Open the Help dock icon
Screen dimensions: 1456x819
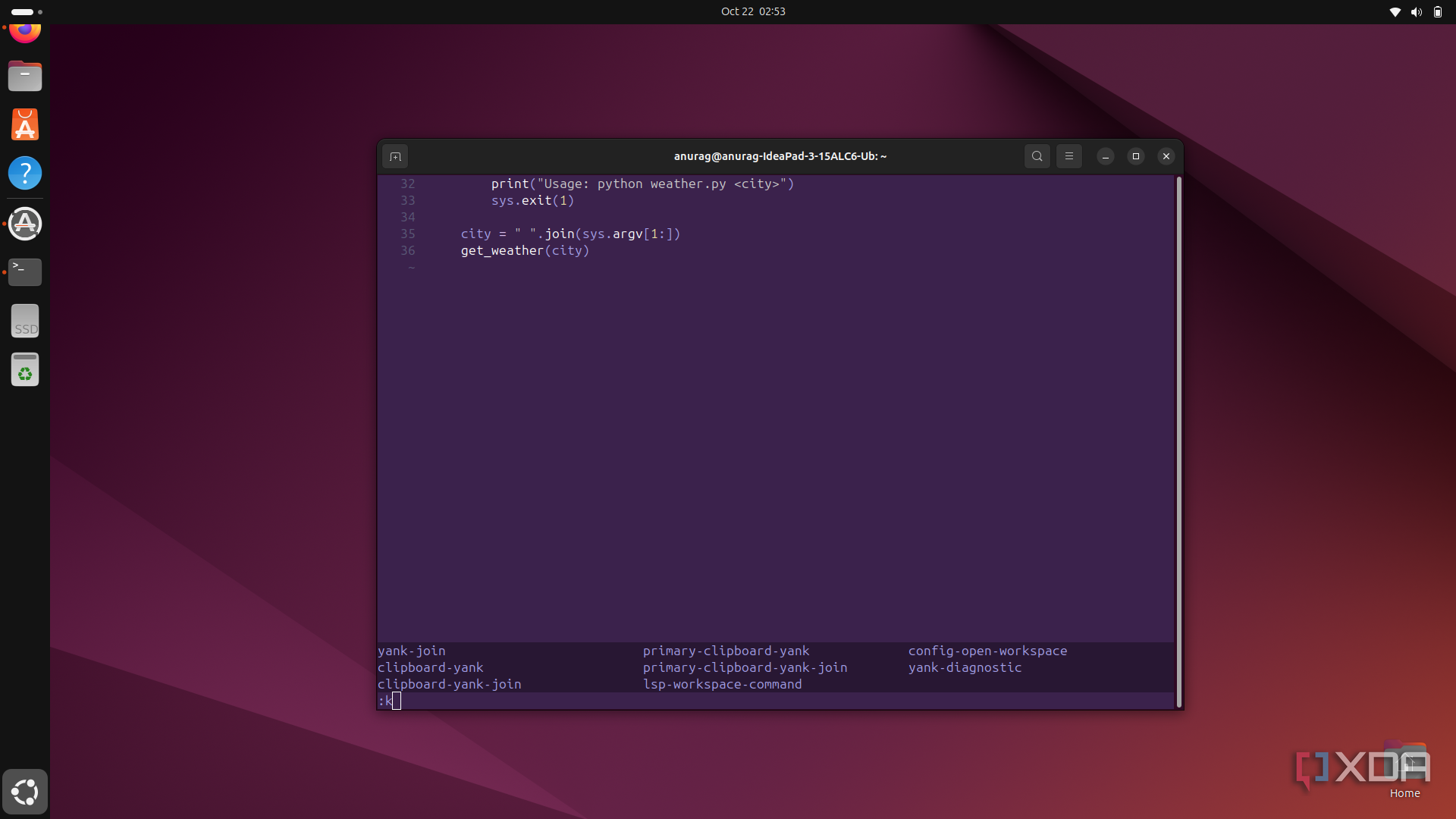[25, 174]
